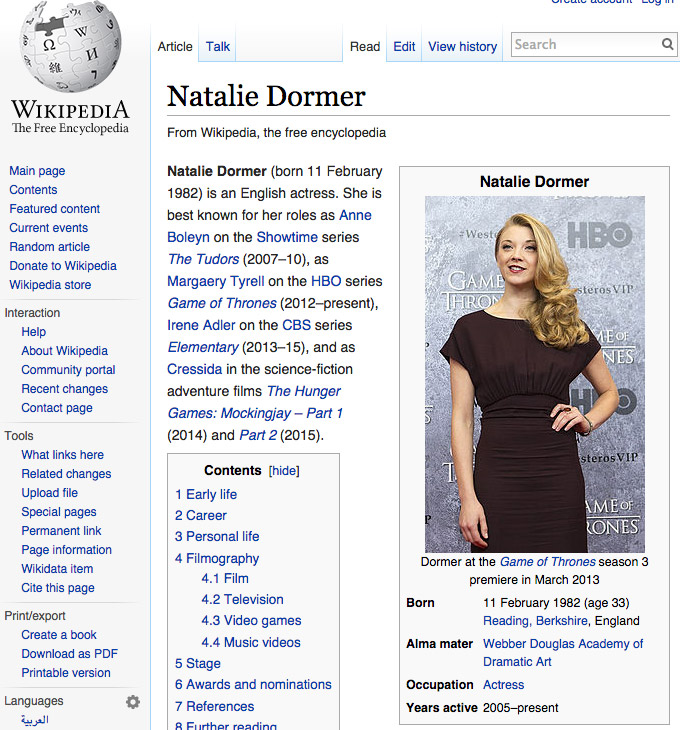
Task: Collapse the Tools sidebar heading
Action: [x=19, y=436]
